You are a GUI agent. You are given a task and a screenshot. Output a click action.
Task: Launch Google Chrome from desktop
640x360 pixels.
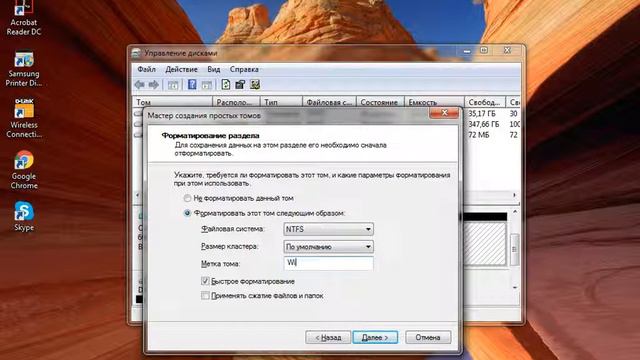tap(24, 170)
